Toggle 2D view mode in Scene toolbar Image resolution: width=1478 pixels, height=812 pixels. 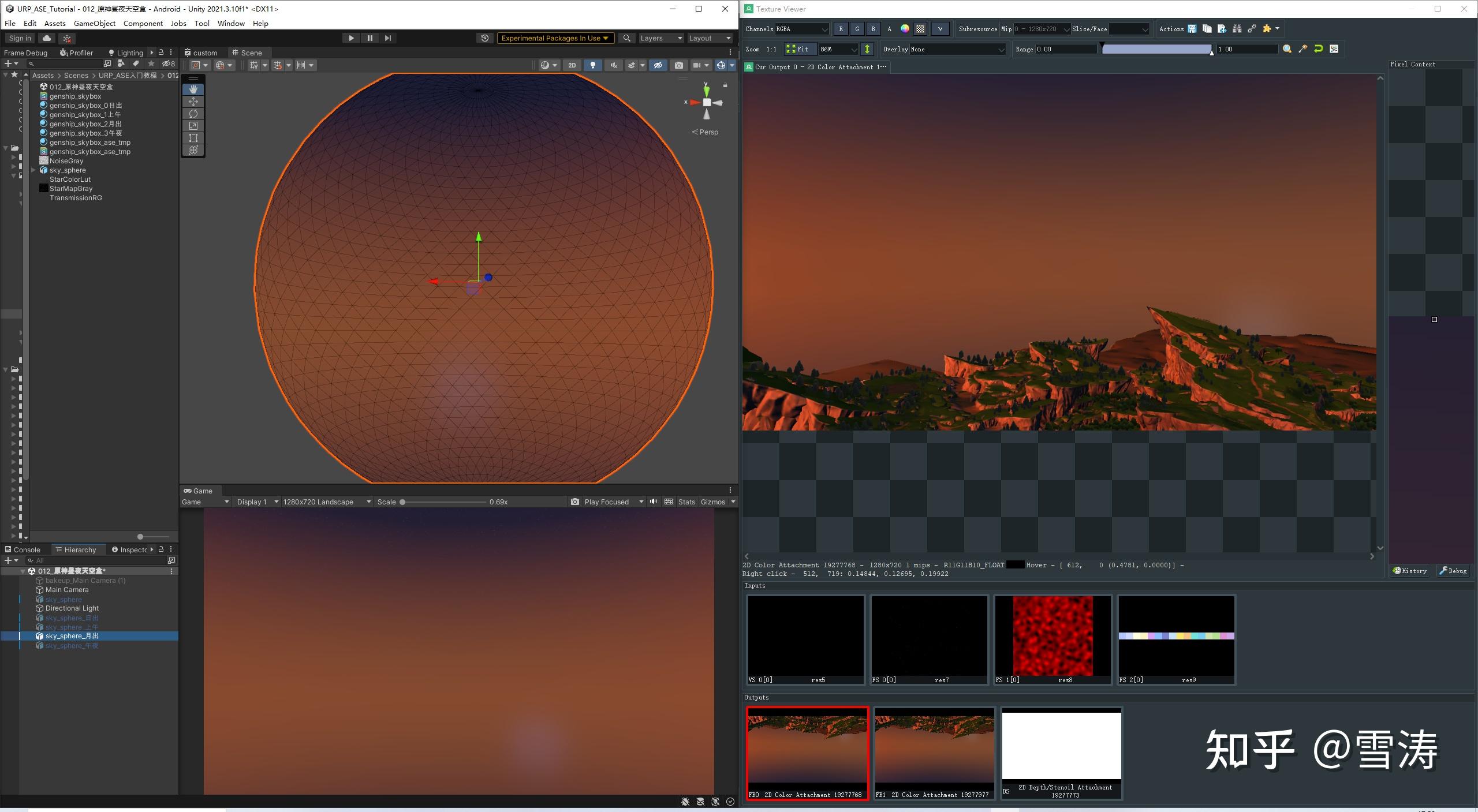coord(571,65)
